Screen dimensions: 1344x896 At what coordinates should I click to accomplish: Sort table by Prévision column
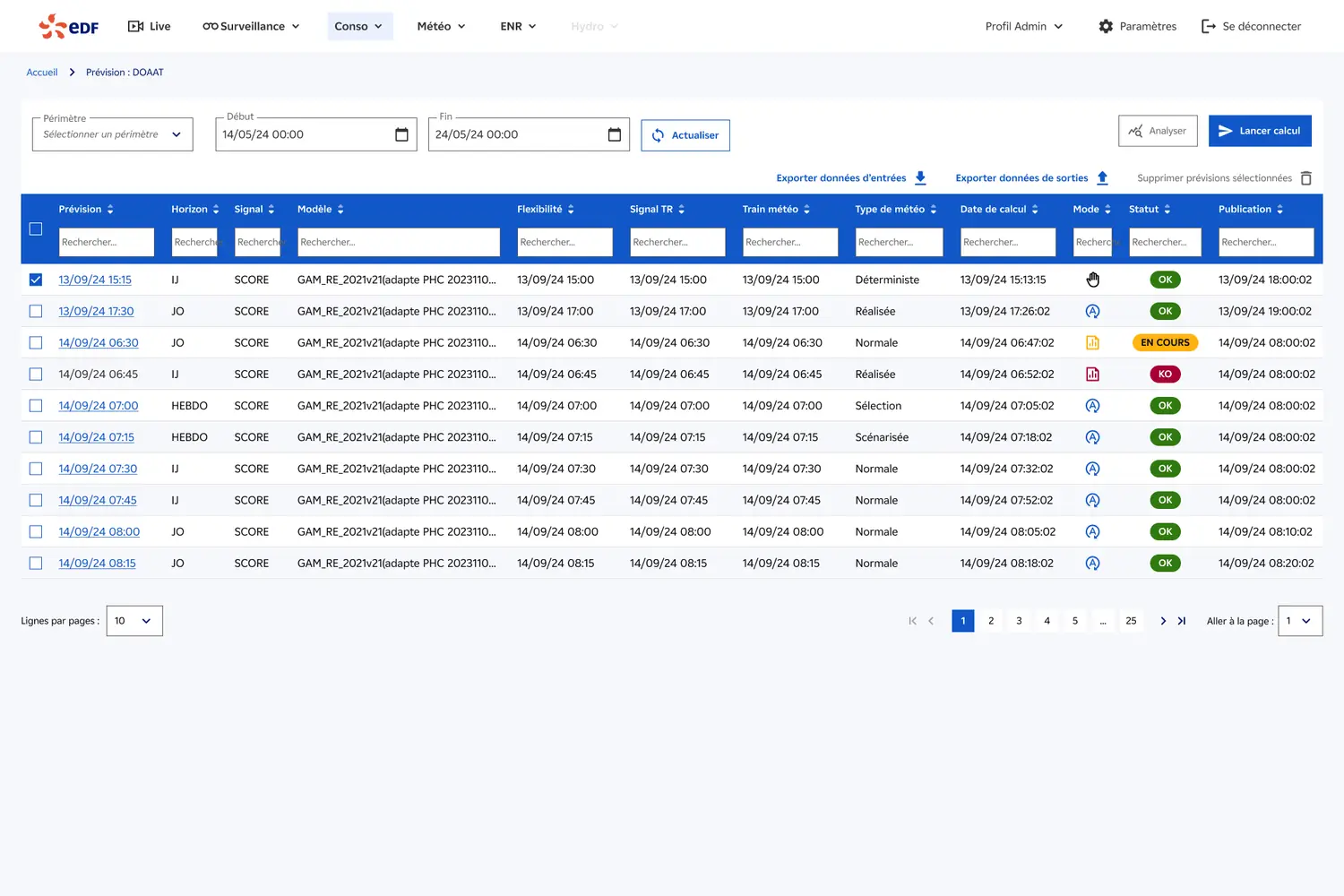coord(110,210)
